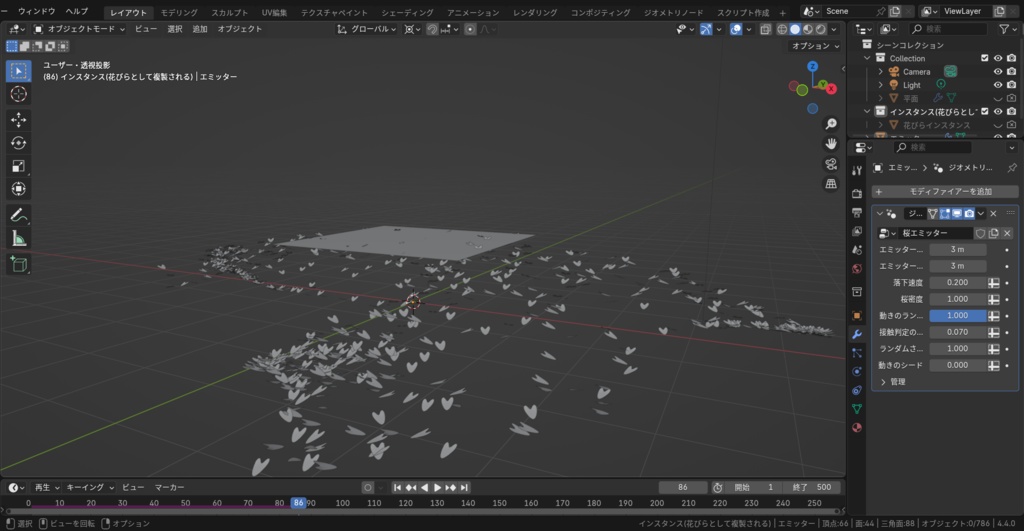Switch to solid viewport shading

795,29
